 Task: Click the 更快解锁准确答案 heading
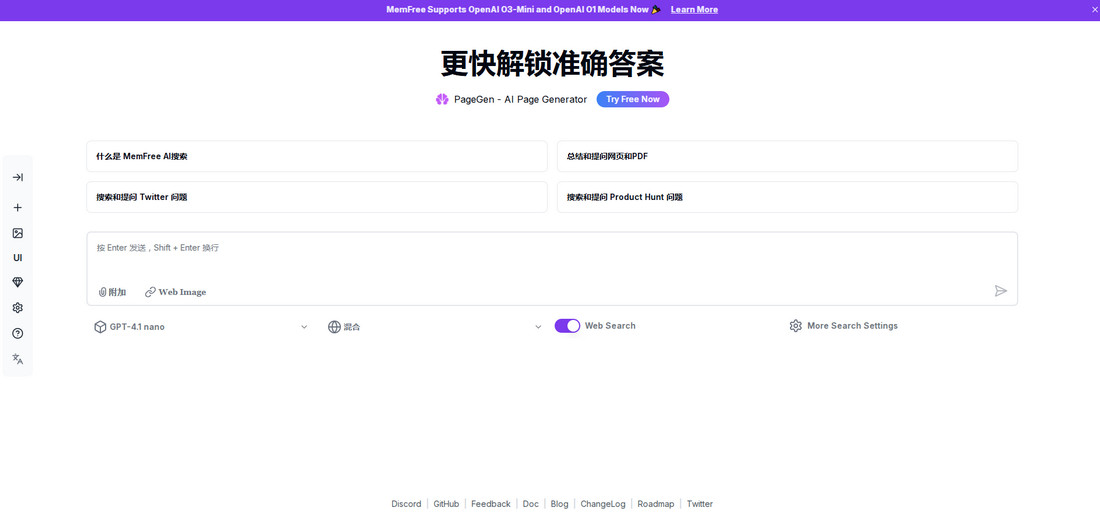(x=552, y=64)
